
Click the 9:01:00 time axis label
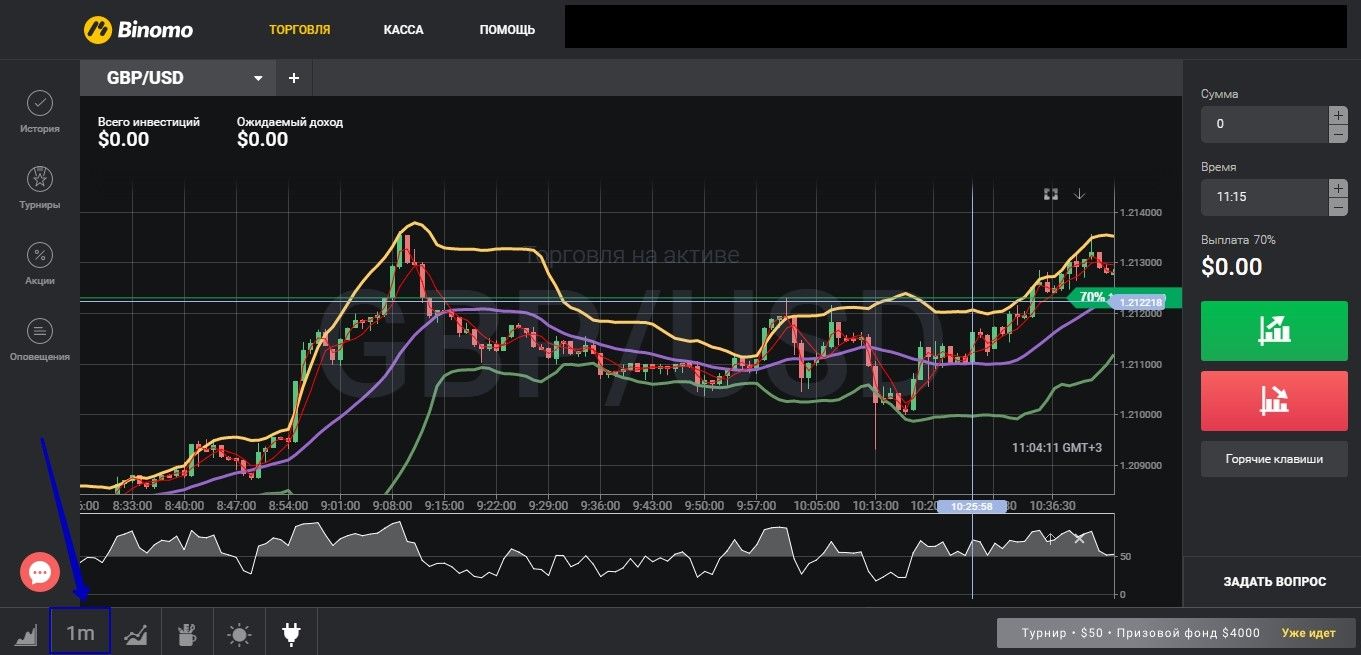point(340,506)
